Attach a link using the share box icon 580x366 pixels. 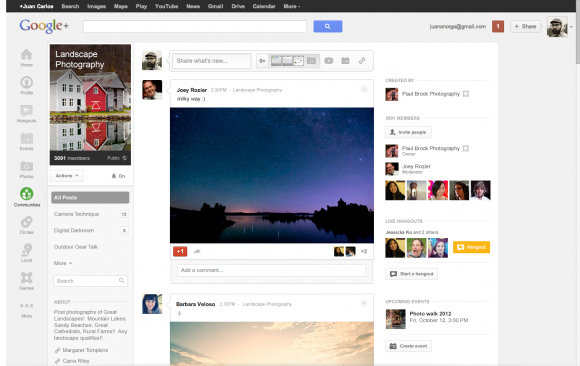coord(362,61)
